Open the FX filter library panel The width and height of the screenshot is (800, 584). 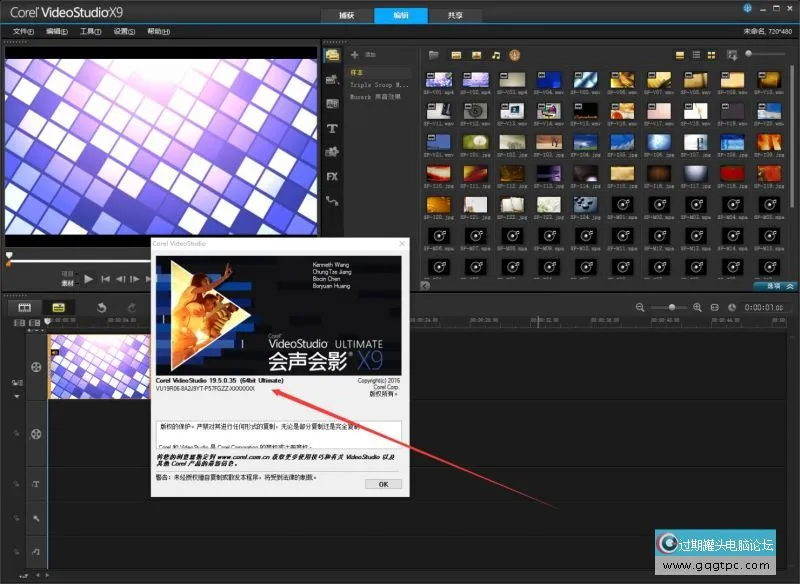click(332, 176)
